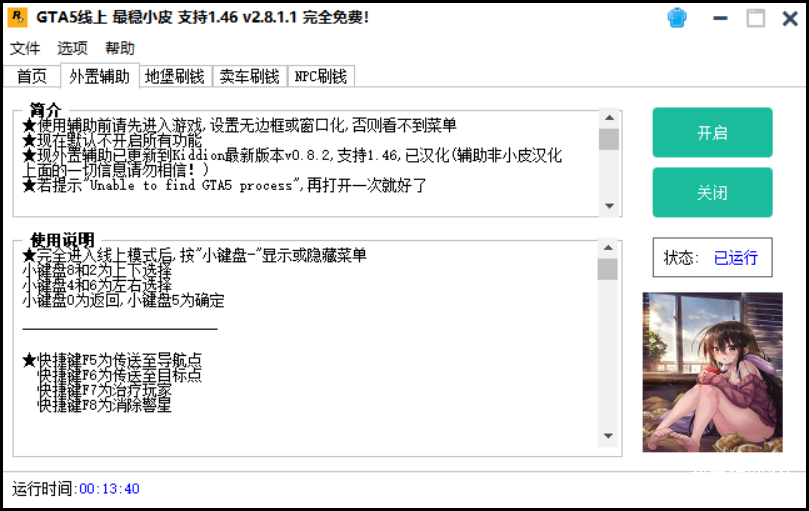Click the 使用说明 scrollbar thumb
The image size is (809, 511).
(x=608, y=269)
